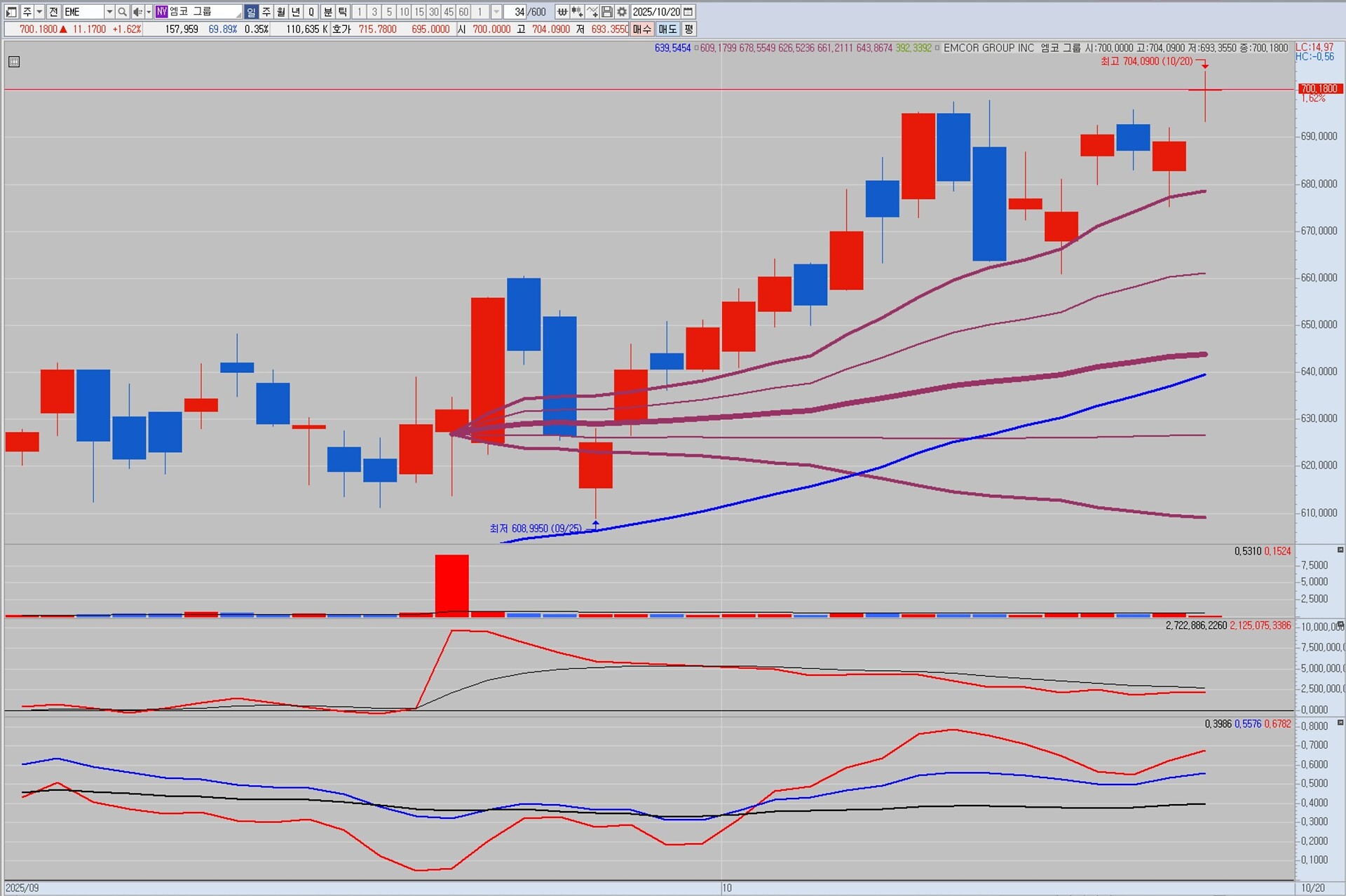This screenshot has width=1346, height=896.
Task: Switch to monthly (월) chart period
Action: [x=281, y=12]
